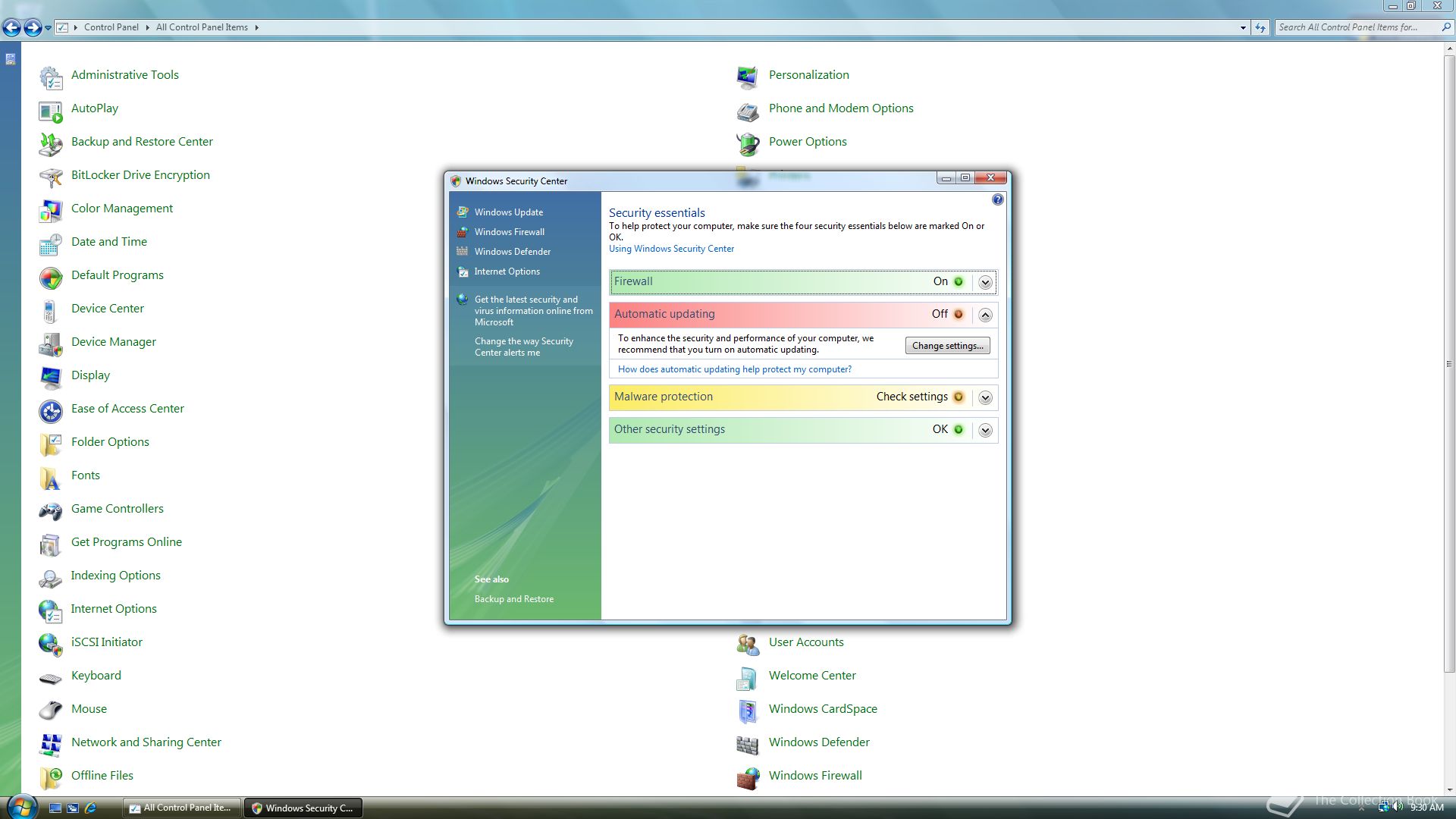Switch to Windows Security Center taskbar button

coord(303,808)
